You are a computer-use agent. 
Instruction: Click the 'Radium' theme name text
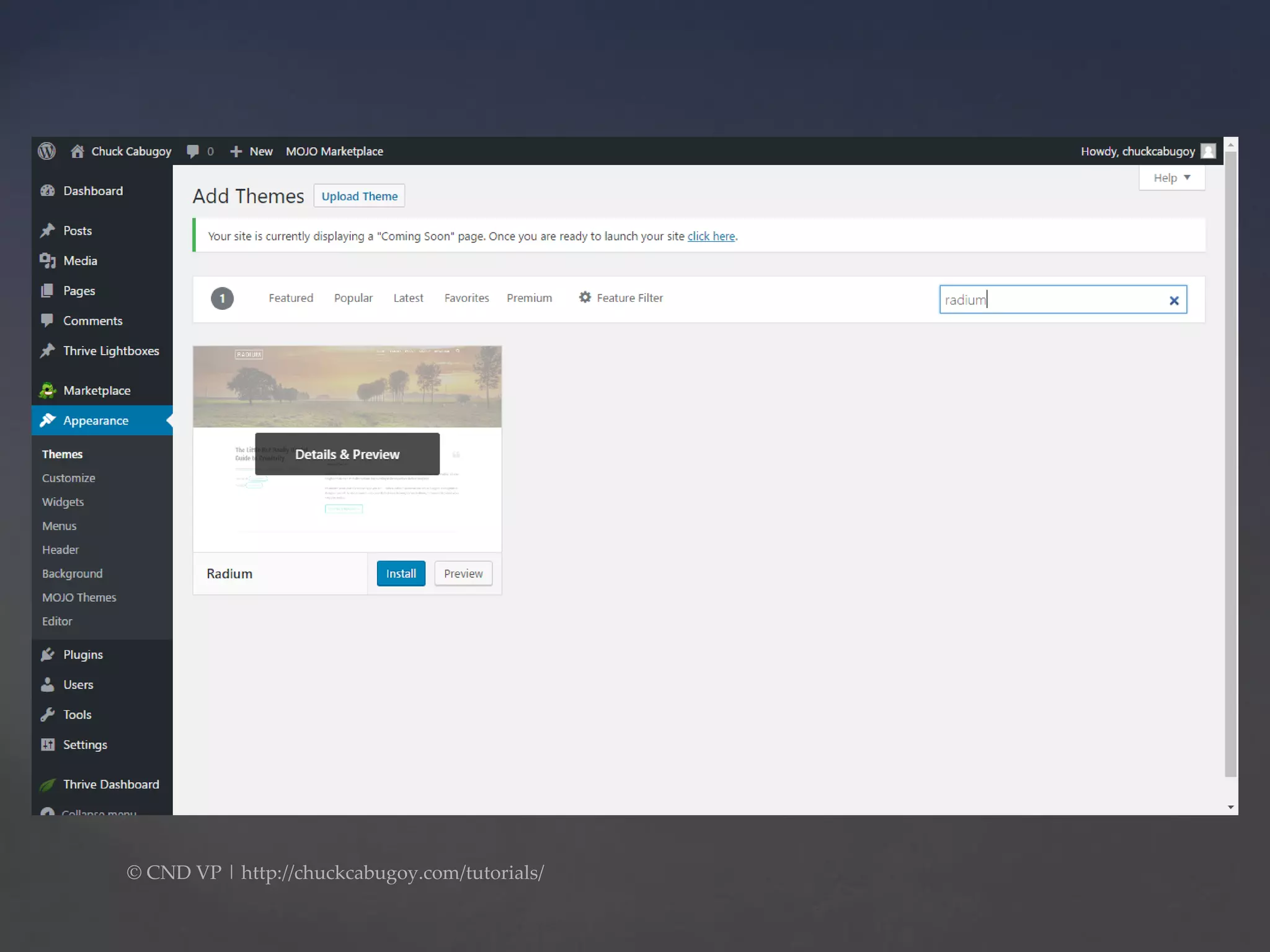click(x=229, y=574)
